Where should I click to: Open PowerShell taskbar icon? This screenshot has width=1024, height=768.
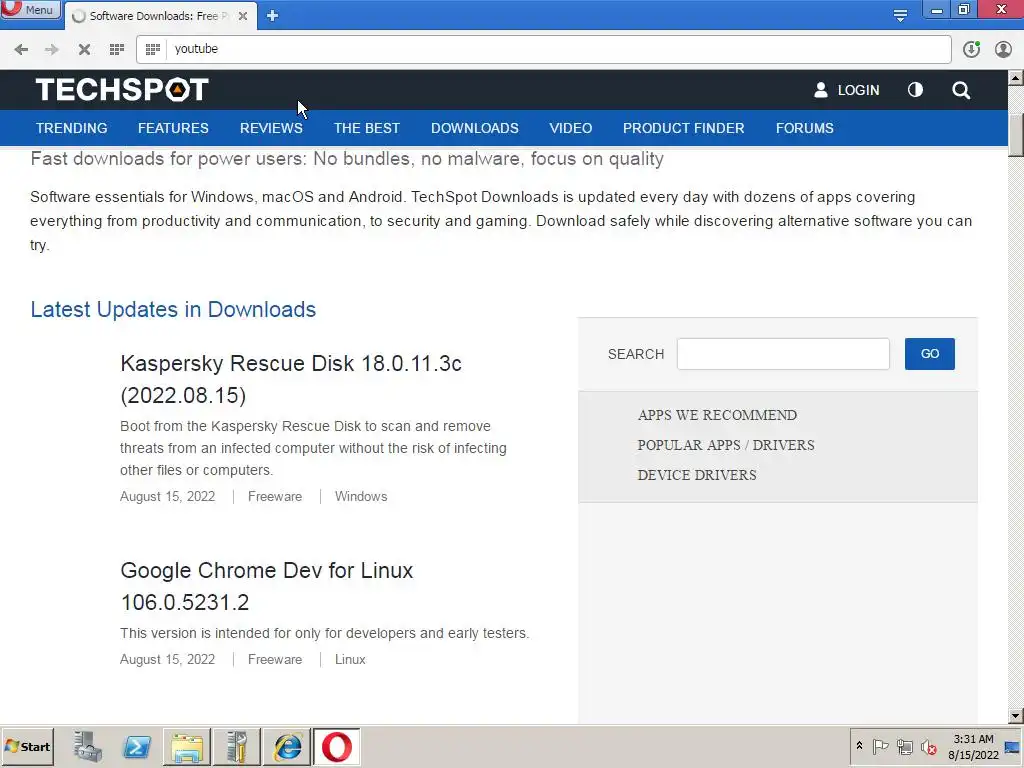(x=137, y=746)
